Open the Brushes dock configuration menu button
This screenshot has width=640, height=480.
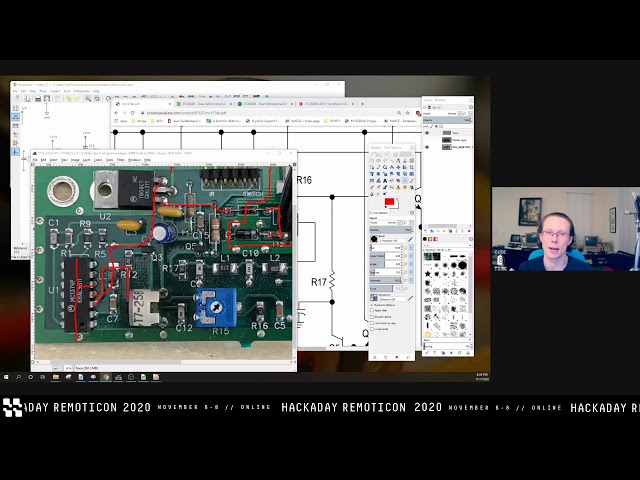[471, 239]
